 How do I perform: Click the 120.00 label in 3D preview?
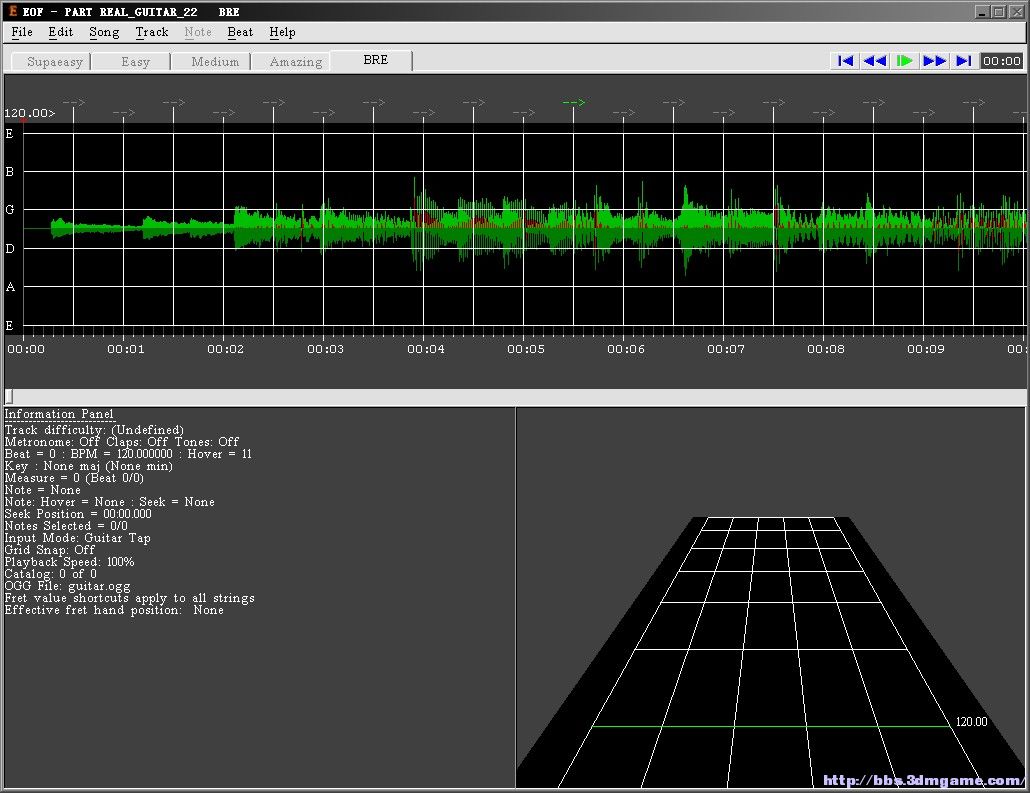(x=971, y=721)
